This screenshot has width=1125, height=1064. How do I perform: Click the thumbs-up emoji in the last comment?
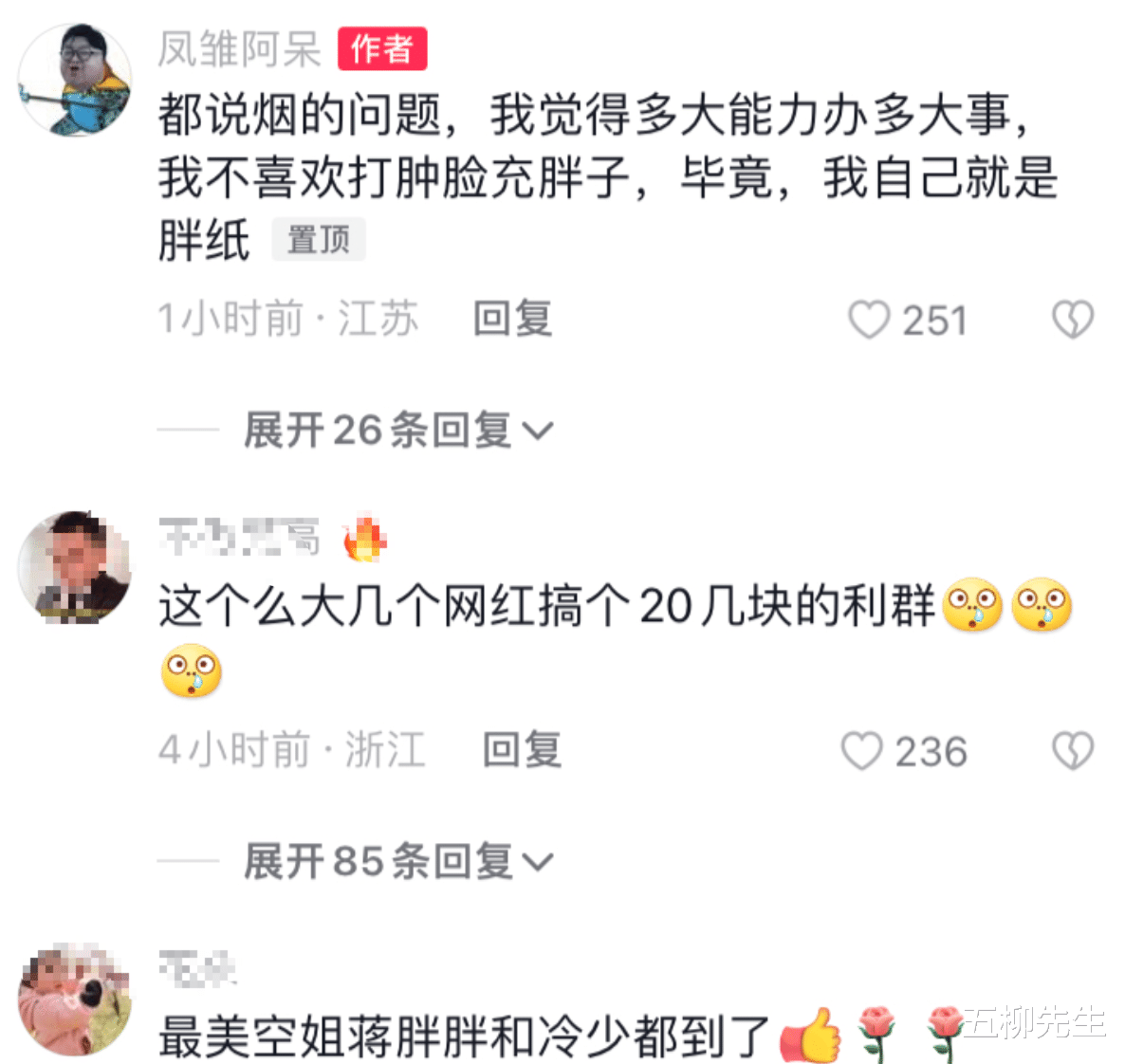point(811,1036)
